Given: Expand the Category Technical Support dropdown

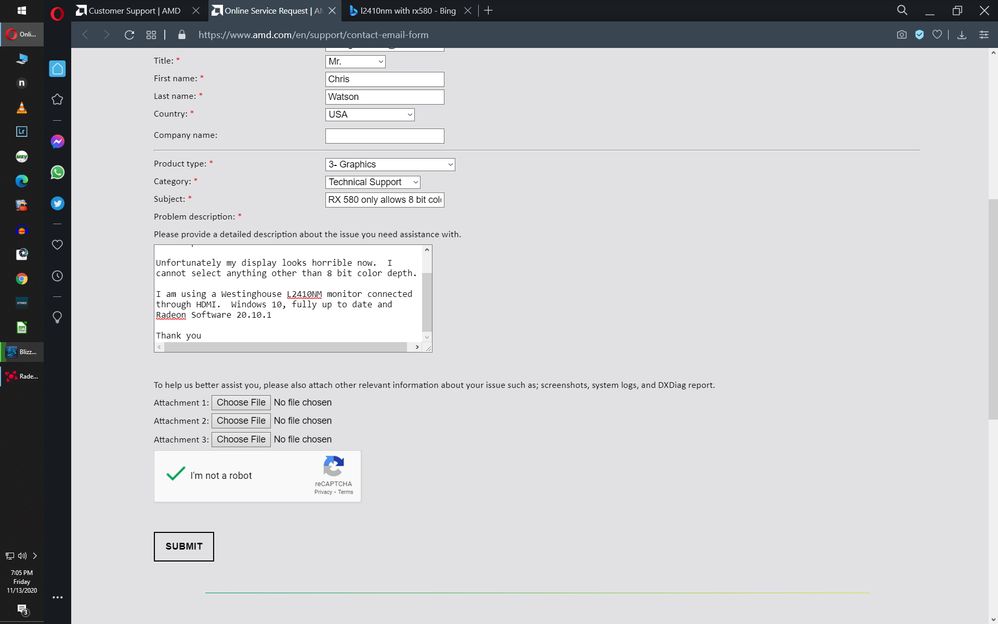Looking at the screenshot, I should [x=373, y=182].
